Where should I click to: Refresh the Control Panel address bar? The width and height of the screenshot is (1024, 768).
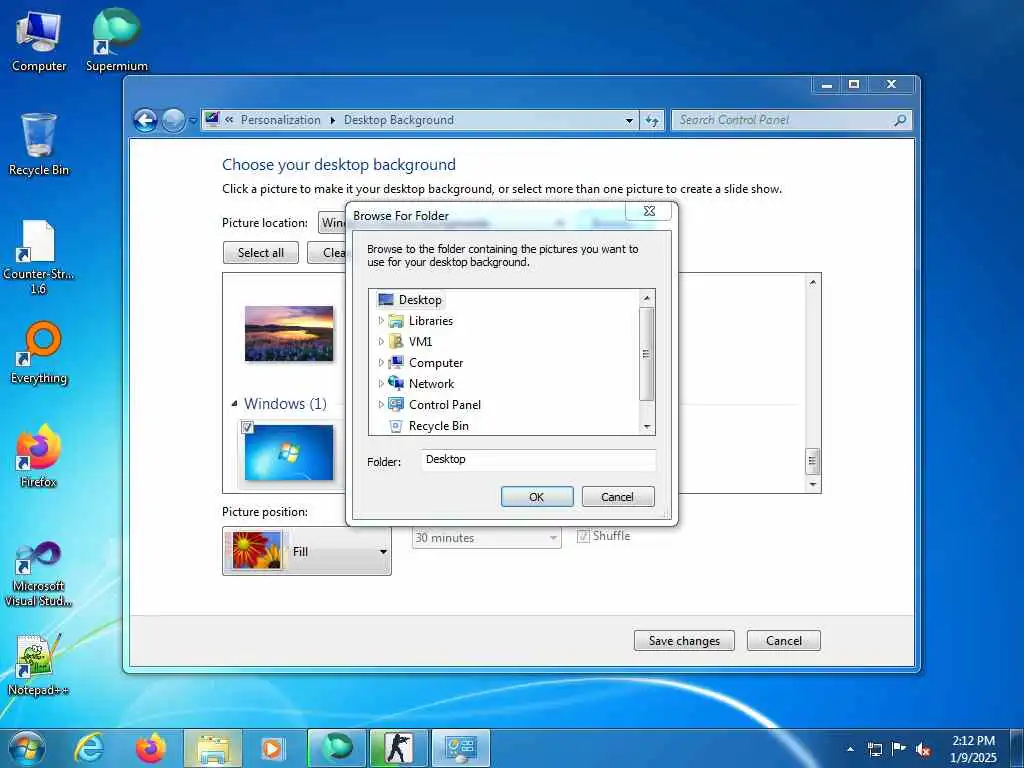pos(652,120)
